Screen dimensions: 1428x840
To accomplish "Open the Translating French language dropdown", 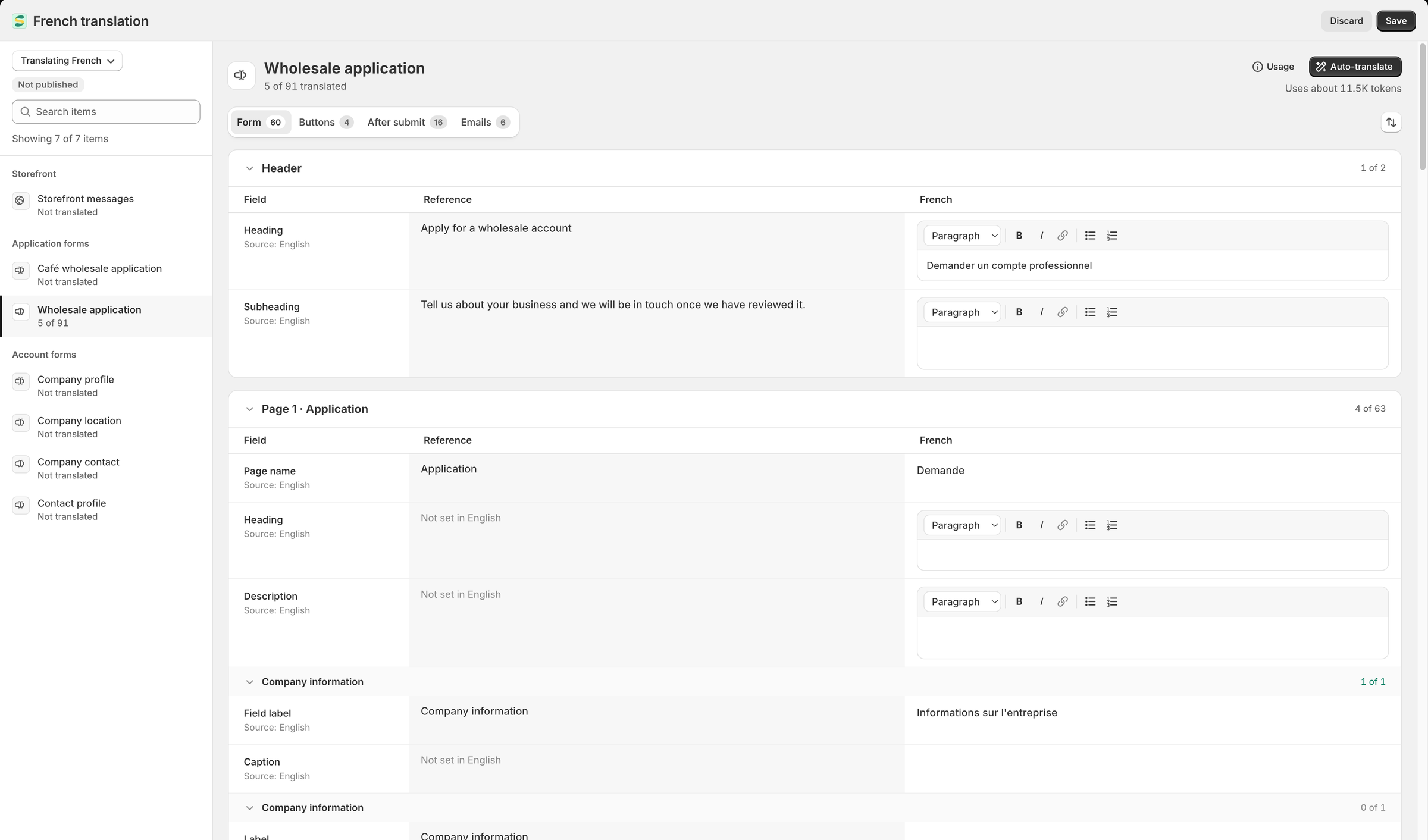I will [x=67, y=61].
